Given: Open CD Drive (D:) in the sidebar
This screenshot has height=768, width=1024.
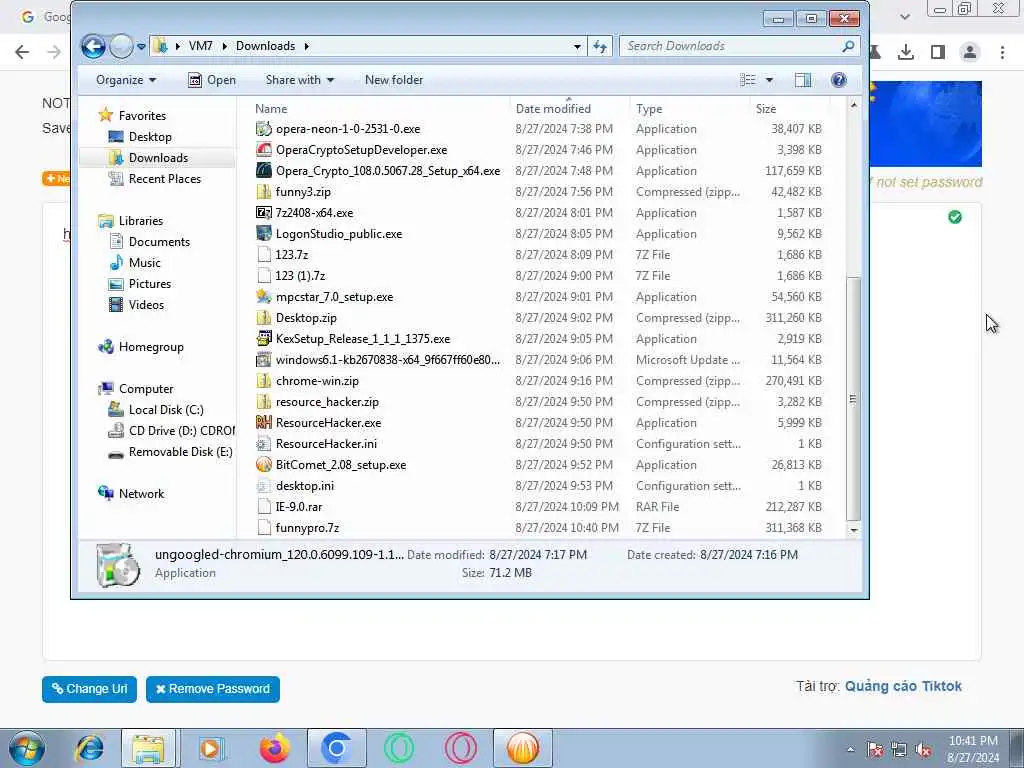Looking at the screenshot, I should coord(182,430).
